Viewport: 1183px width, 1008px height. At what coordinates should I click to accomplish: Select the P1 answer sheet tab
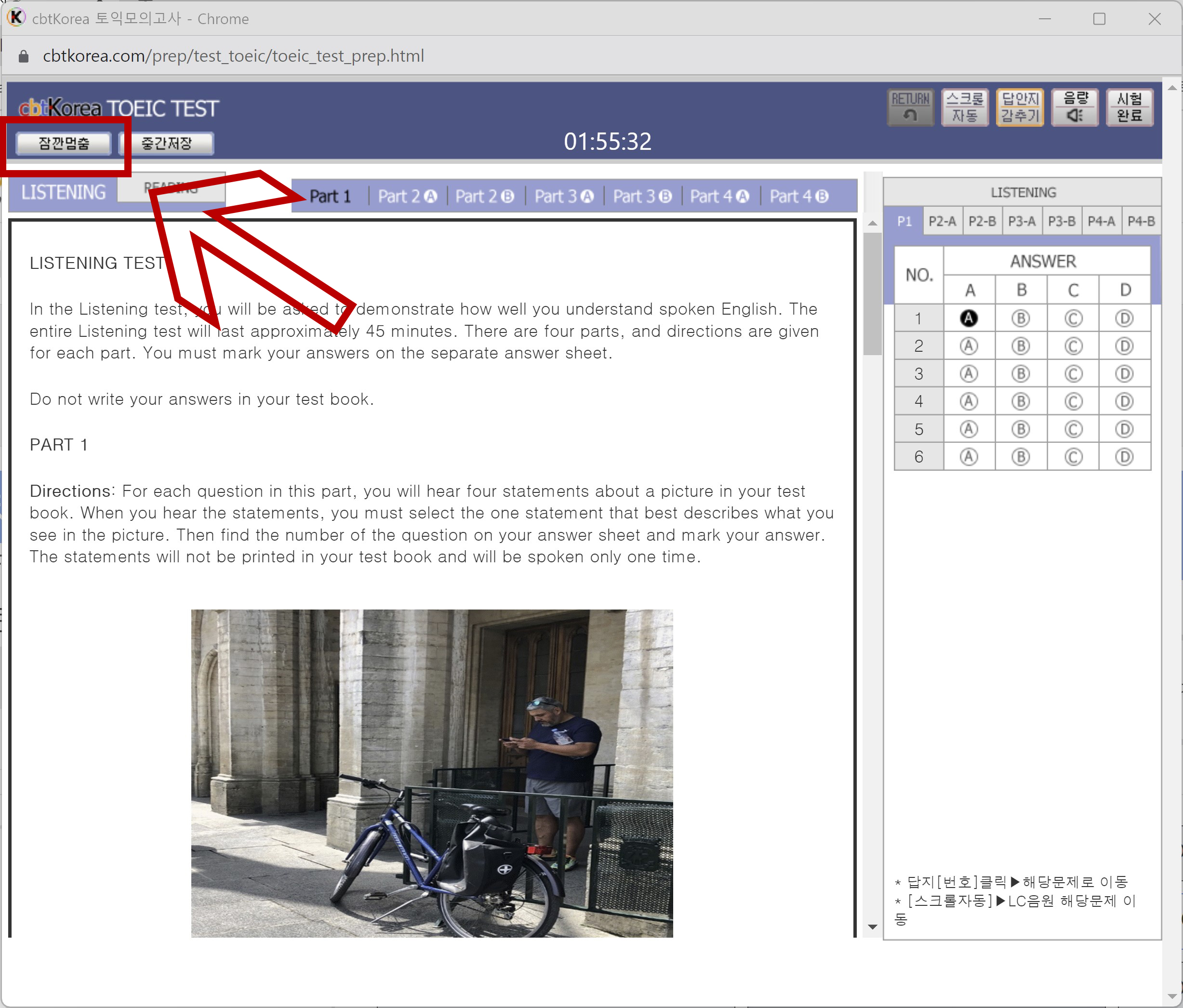click(904, 222)
